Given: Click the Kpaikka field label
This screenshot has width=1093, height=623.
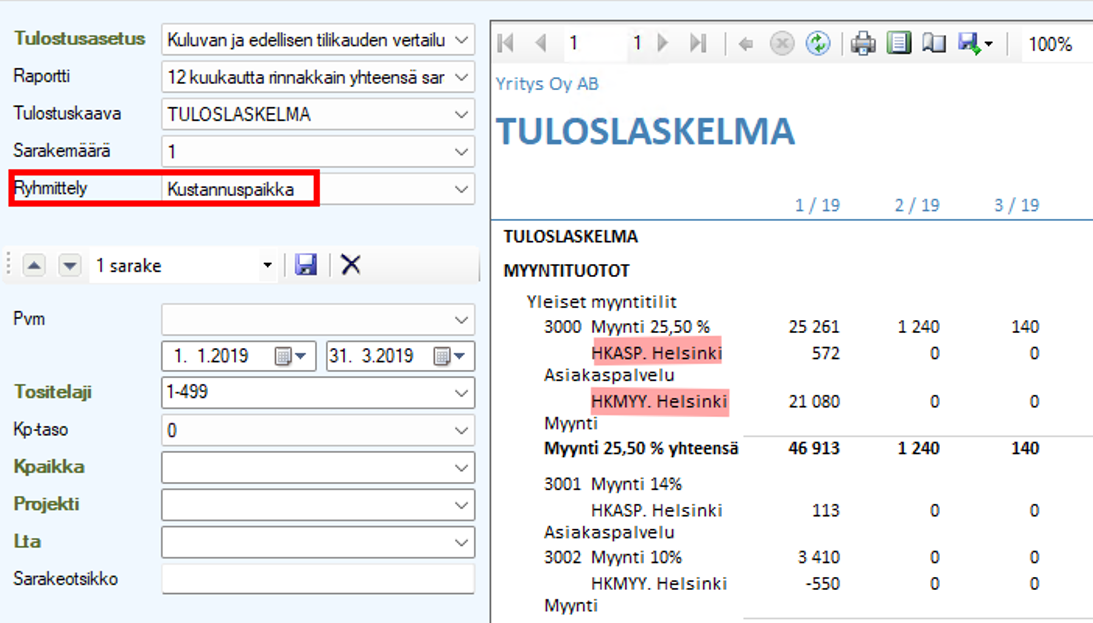Looking at the screenshot, I should [49, 467].
